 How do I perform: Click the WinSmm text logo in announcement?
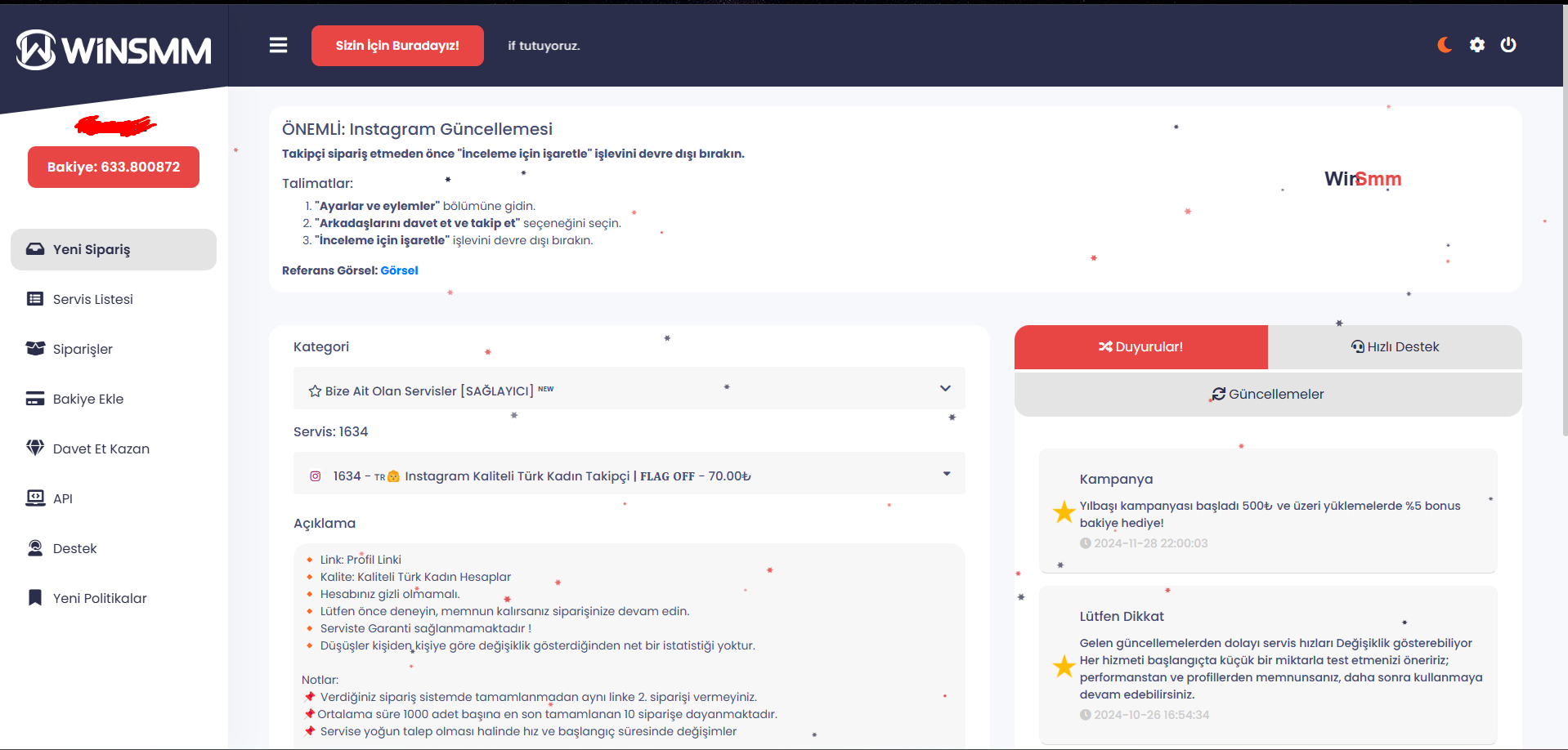tap(1363, 179)
